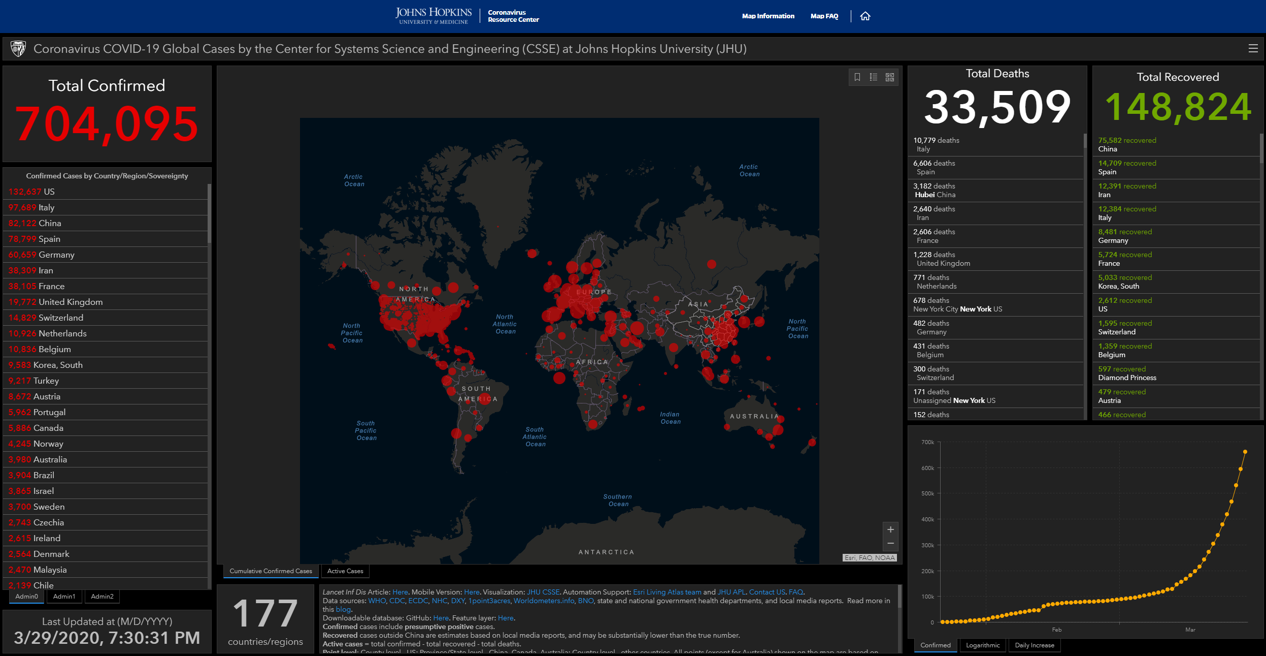The image size is (1266, 656).
Task: Open the hamburger menu at top right
Action: pyautogui.click(x=1252, y=48)
